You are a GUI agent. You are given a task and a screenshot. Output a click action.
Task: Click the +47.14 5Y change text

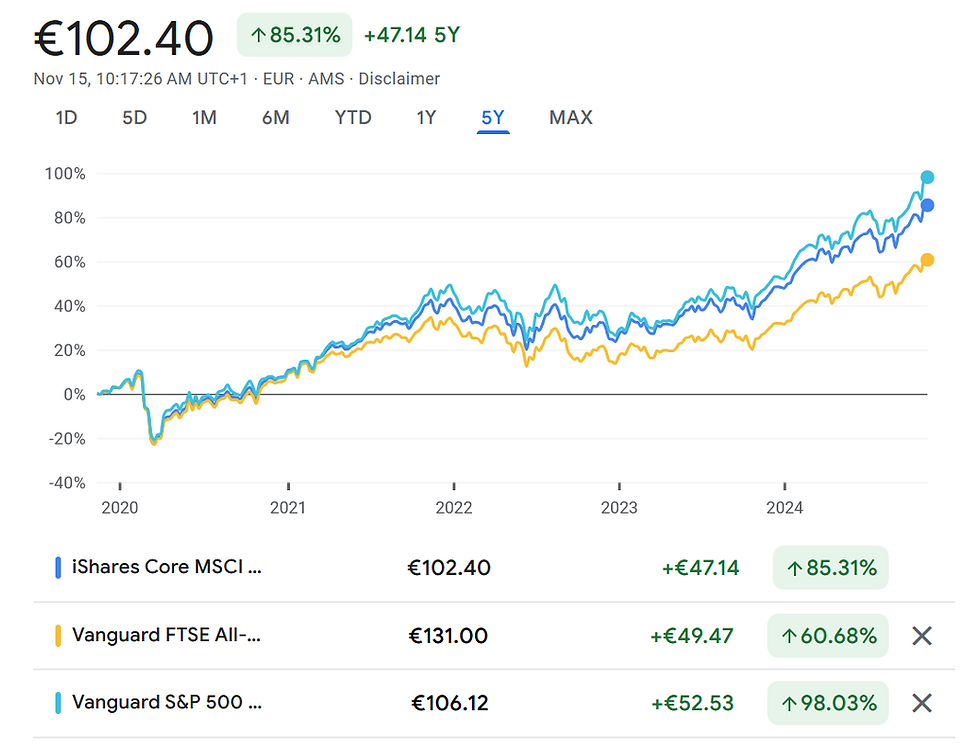click(x=412, y=35)
